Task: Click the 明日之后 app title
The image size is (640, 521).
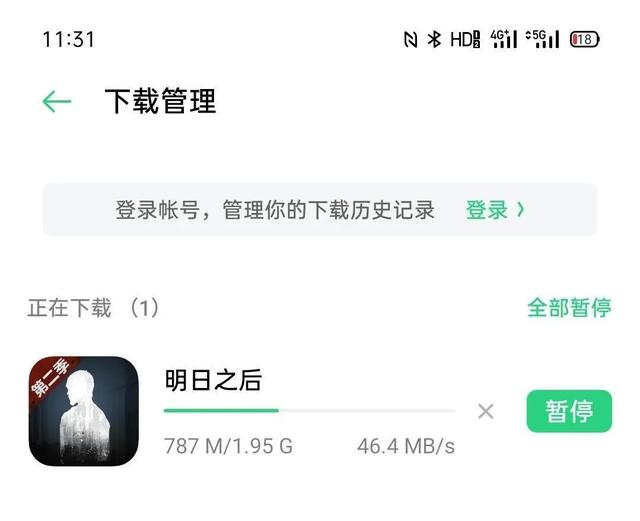Action: click(213, 380)
